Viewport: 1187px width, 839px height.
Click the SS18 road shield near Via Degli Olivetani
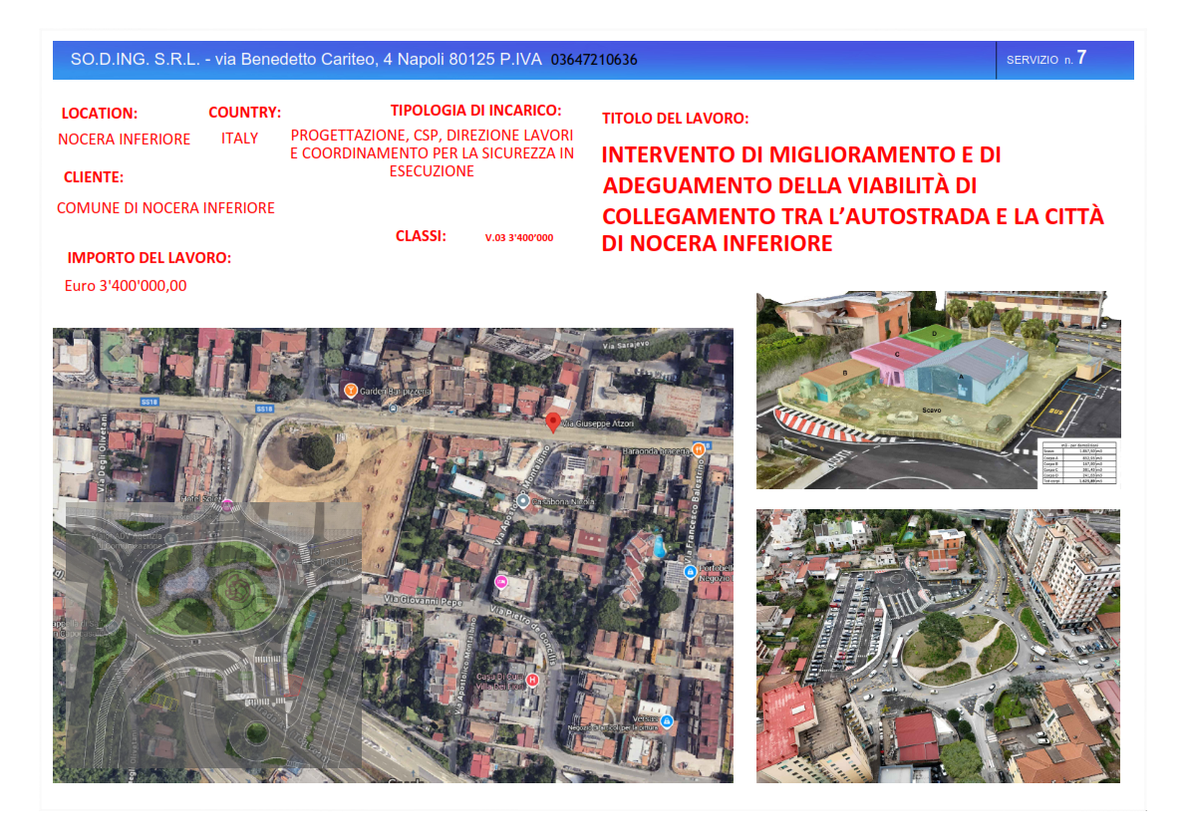[149, 401]
